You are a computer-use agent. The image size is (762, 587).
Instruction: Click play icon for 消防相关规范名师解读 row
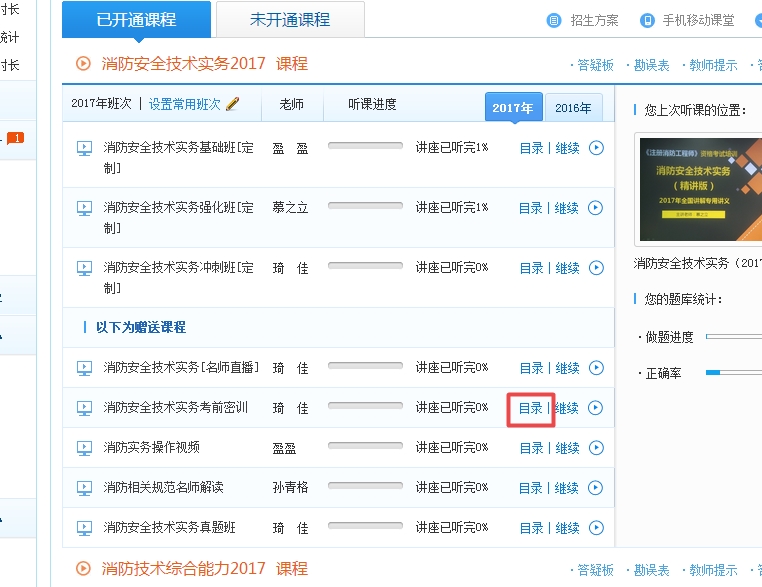point(595,488)
